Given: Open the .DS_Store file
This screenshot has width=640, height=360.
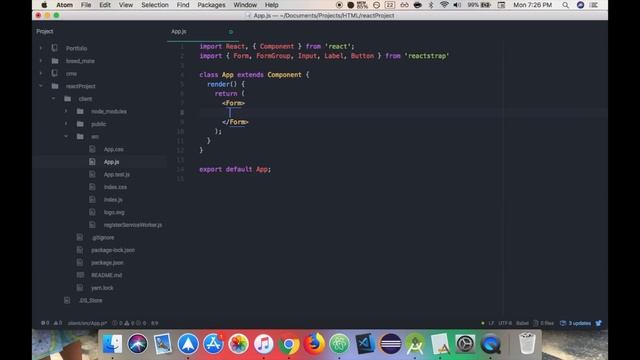Looking at the screenshot, I should pyautogui.click(x=90, y=301).
